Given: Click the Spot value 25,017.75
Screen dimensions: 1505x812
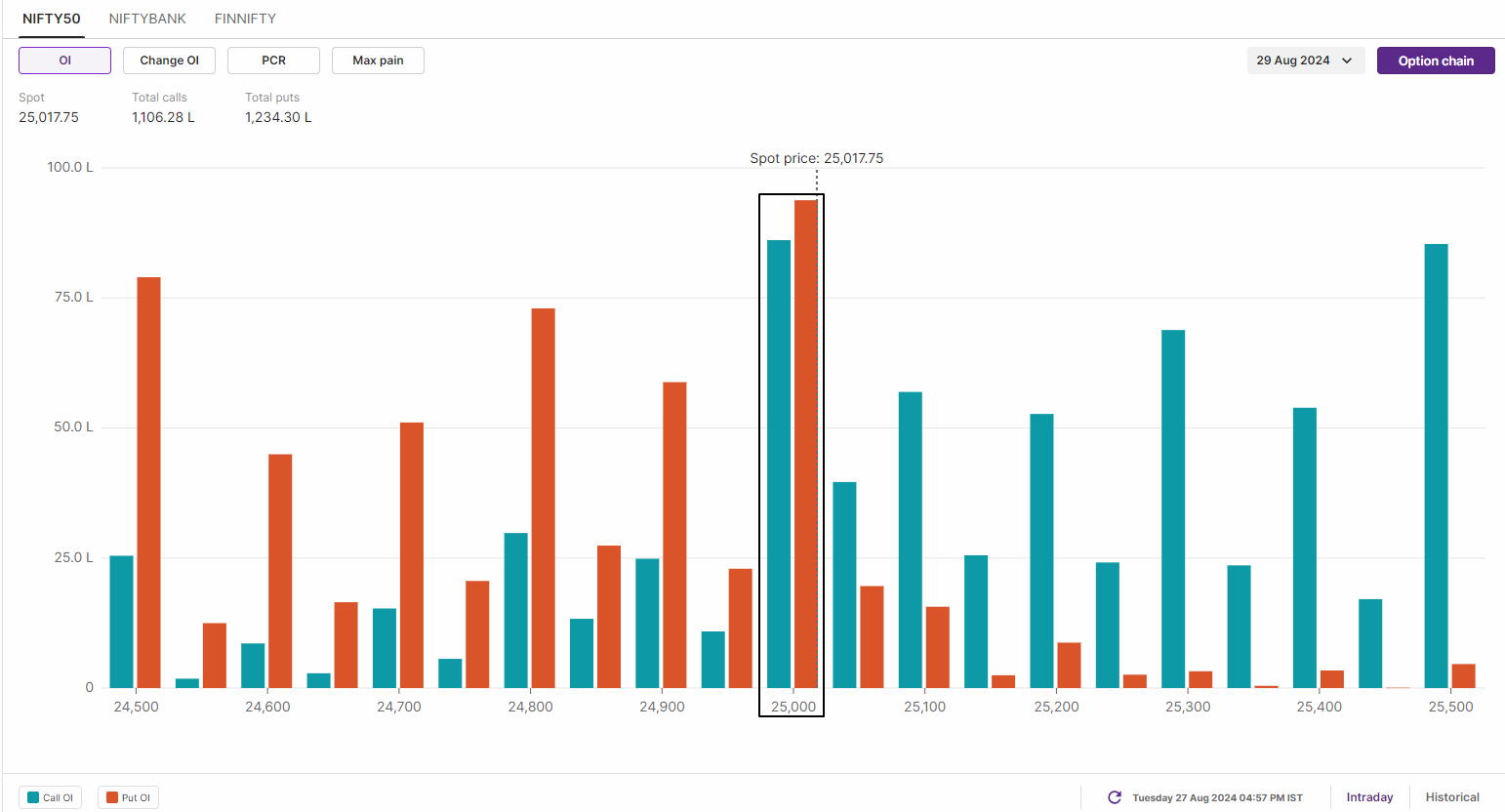Looking at the screenshot, I should tap(49, 117).
